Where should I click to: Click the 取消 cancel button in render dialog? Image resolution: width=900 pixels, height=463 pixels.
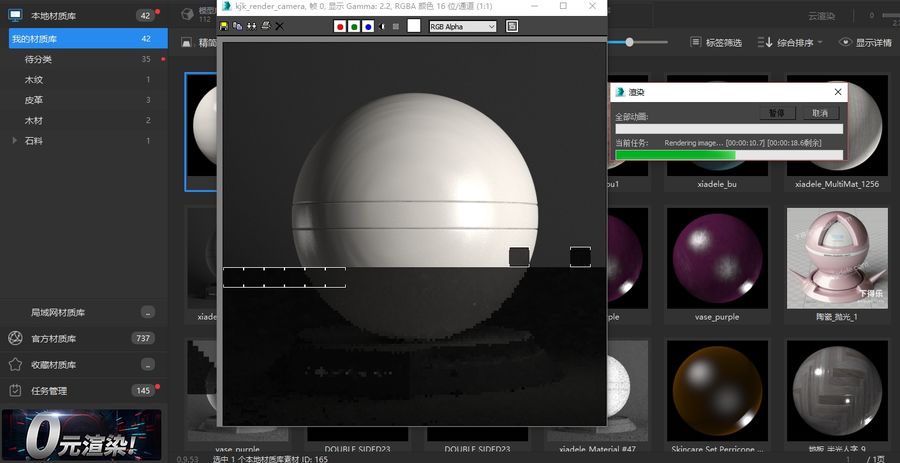820,113
